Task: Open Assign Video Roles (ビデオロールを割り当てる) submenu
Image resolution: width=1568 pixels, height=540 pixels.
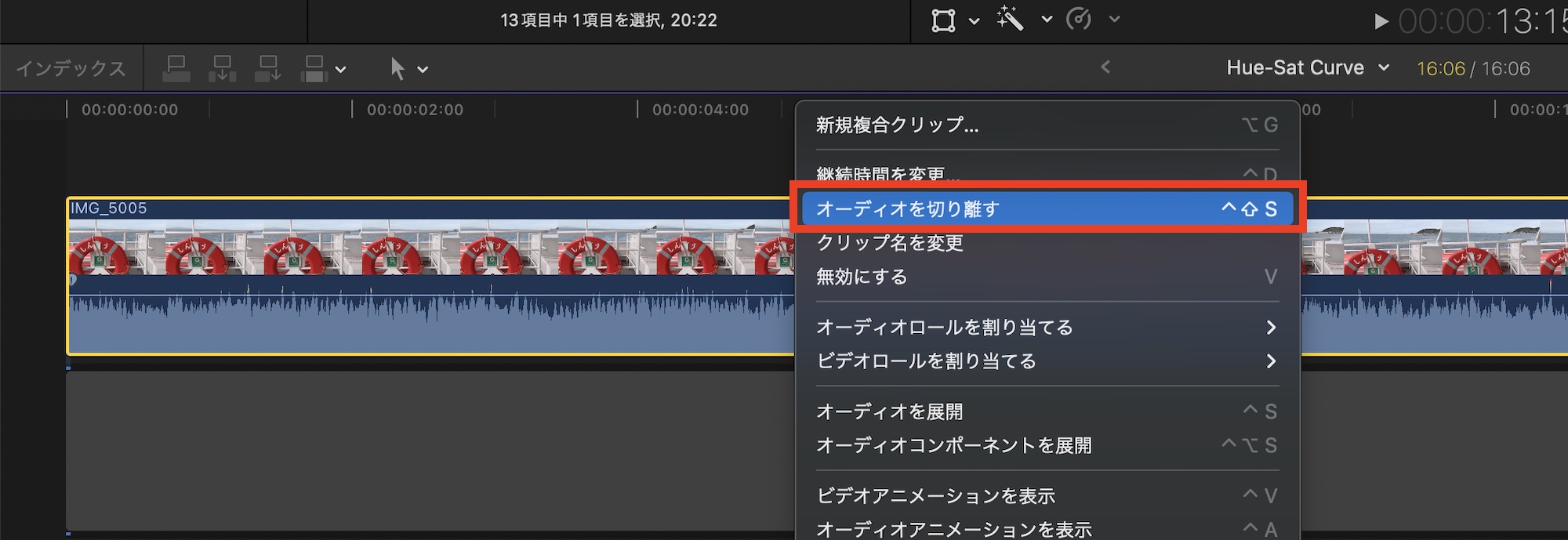Action: (1047, 361)
